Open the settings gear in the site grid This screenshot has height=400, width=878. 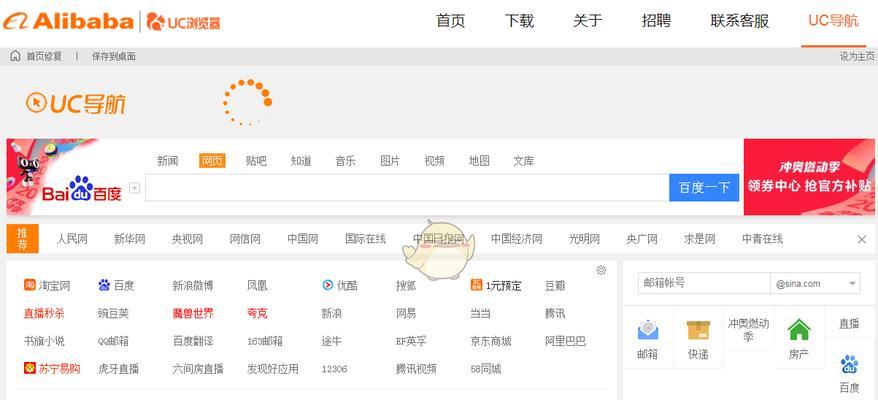[601, 271]
